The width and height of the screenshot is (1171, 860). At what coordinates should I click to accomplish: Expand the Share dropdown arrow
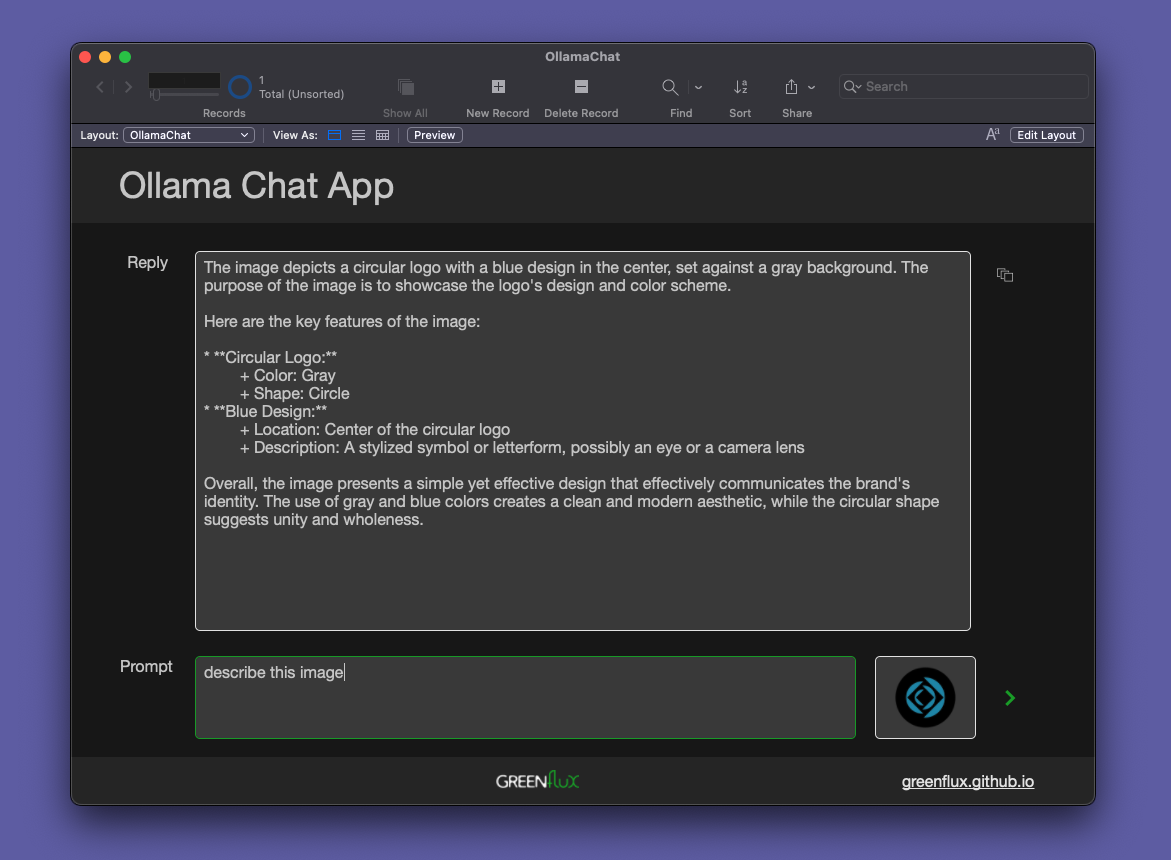point(812,87)
